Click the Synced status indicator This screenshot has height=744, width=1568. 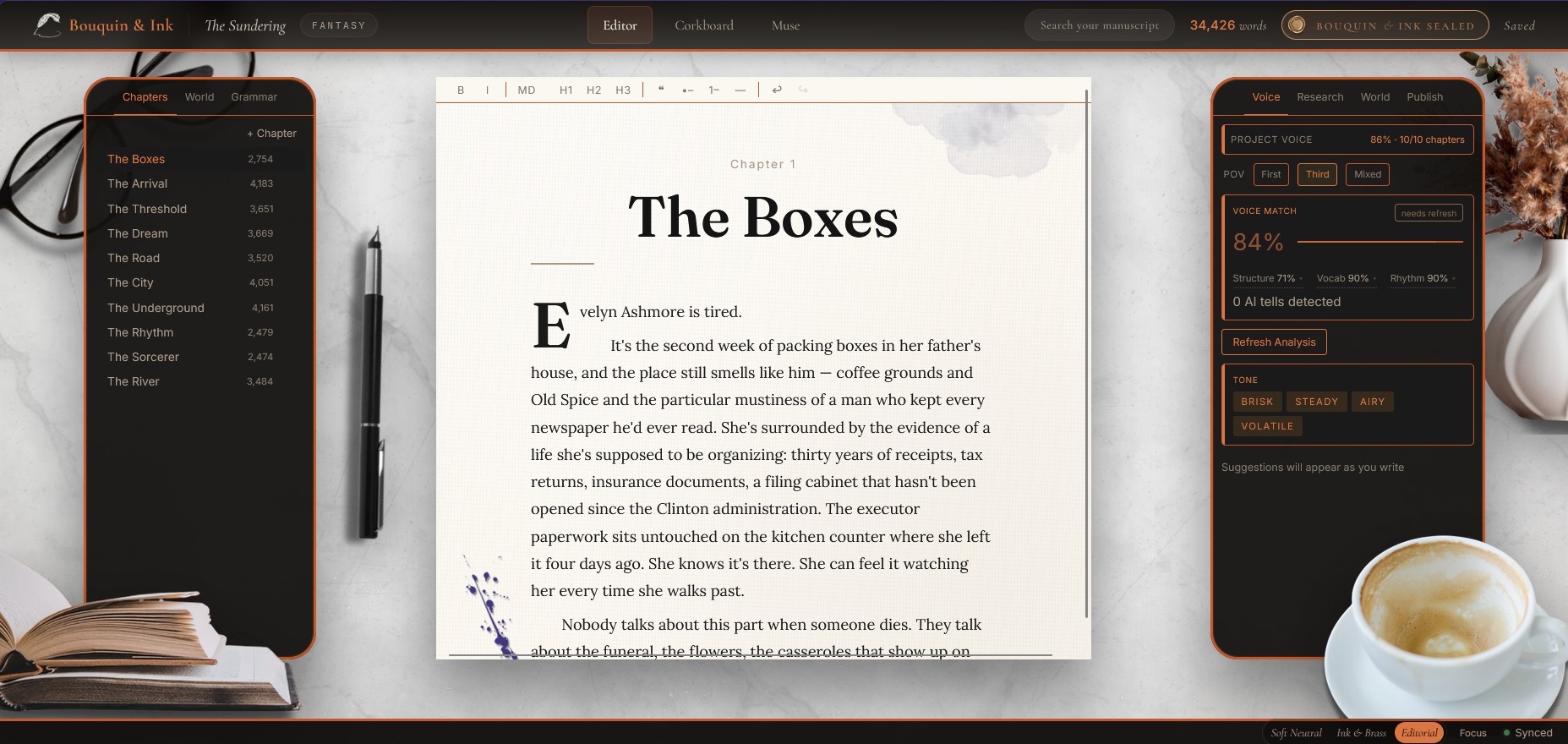click(x=1527, y=733)
